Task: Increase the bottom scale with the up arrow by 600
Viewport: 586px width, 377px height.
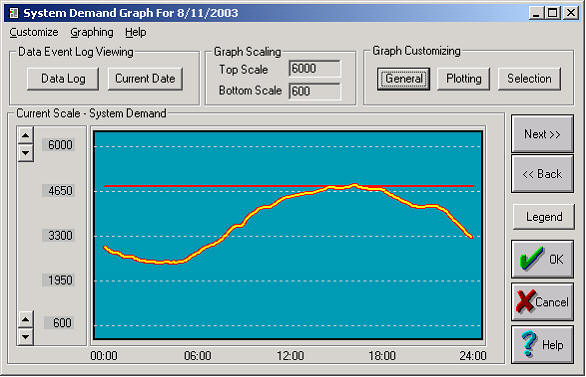Action: click(x=25, y=319)
